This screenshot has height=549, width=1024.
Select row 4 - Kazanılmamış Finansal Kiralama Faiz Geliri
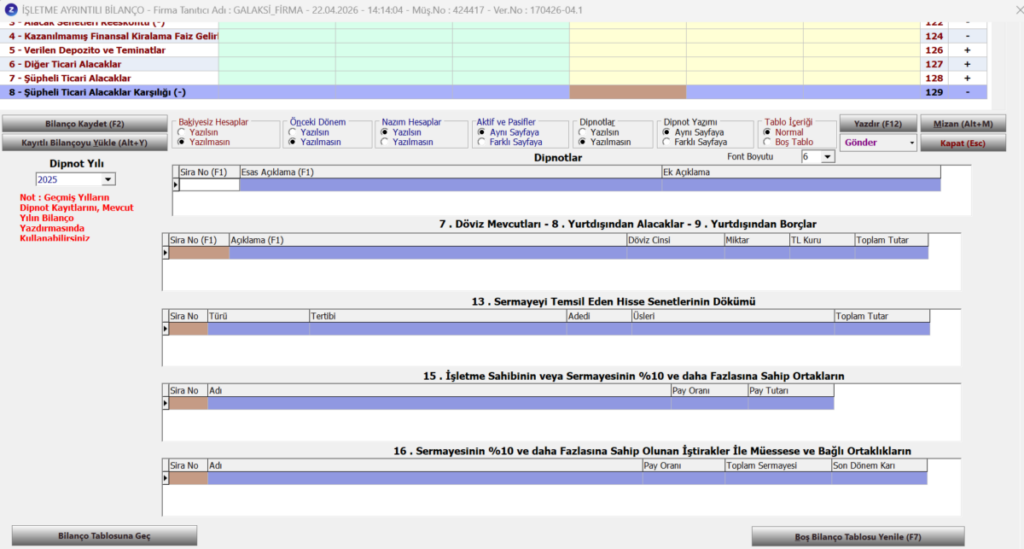(494, 37)
